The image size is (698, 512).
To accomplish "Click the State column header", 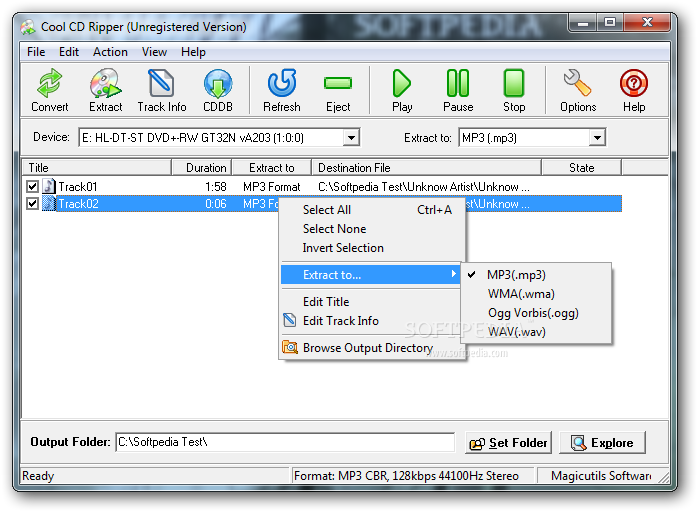I will [581, 168].
